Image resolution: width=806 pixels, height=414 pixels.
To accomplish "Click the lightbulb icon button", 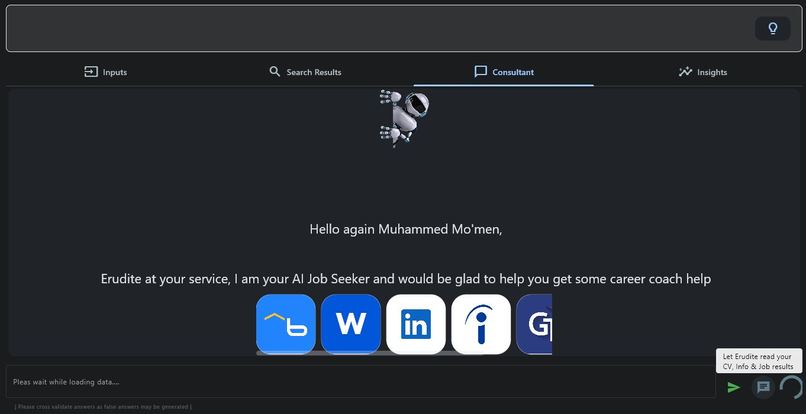I will [x=772, y=28].
